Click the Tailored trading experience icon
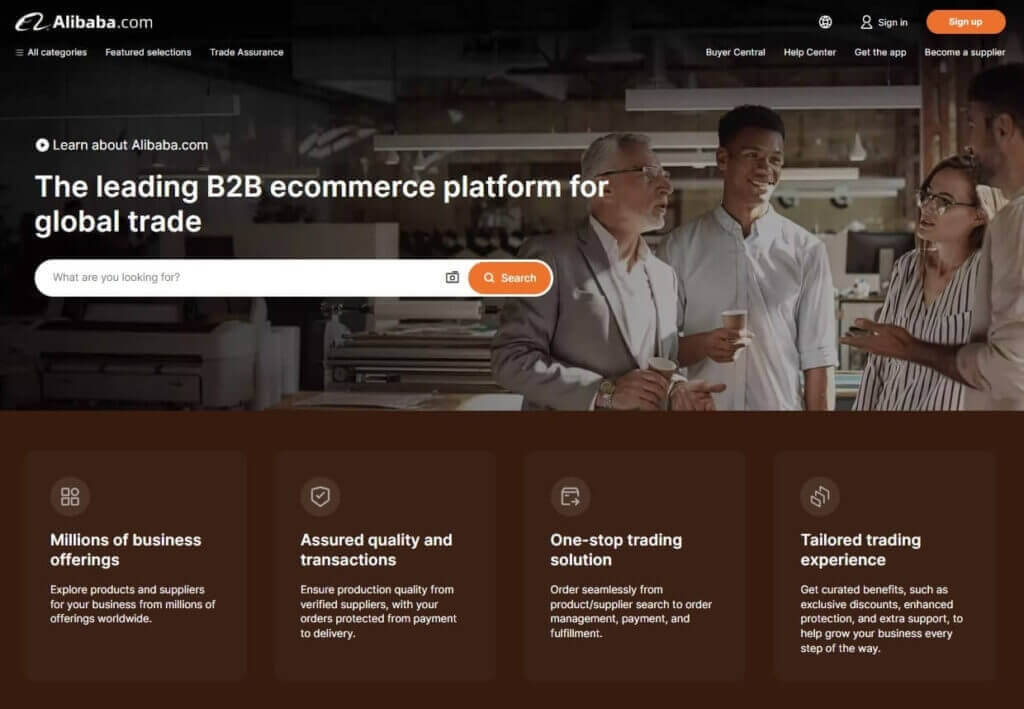Screen dimensions: 1024x709 (x=820, y=496)
